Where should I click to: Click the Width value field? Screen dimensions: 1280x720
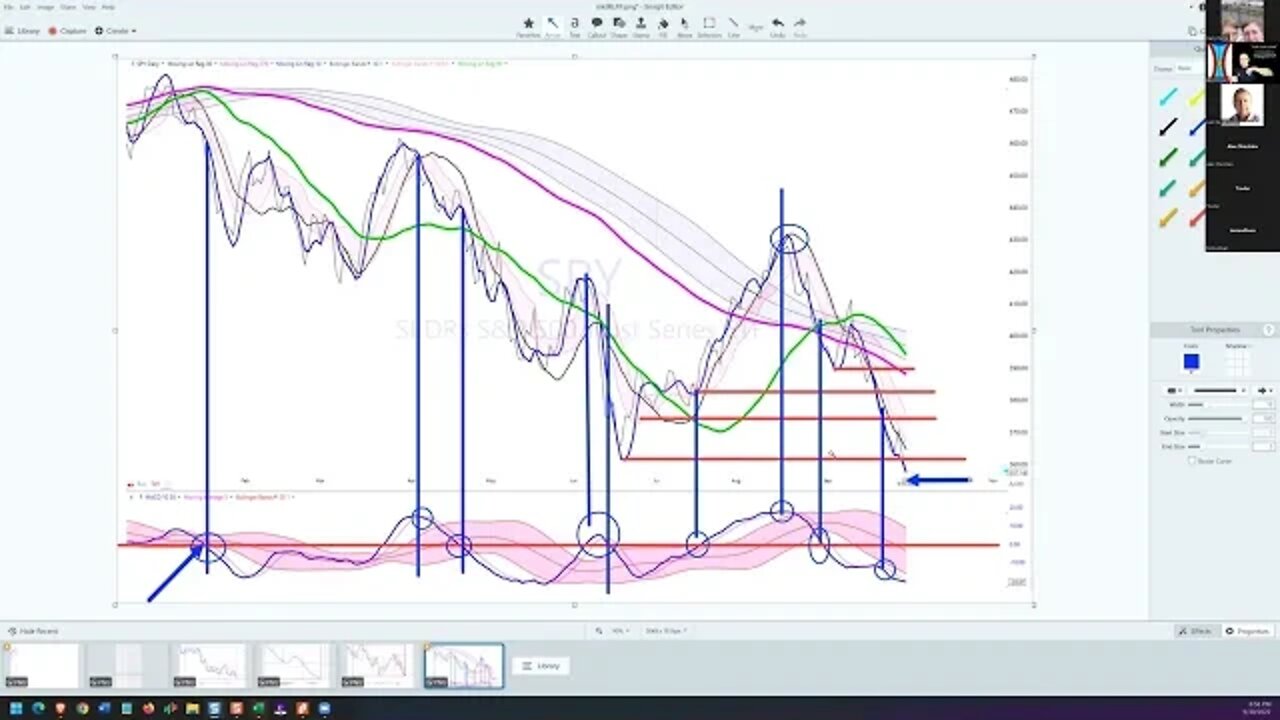1264,405
